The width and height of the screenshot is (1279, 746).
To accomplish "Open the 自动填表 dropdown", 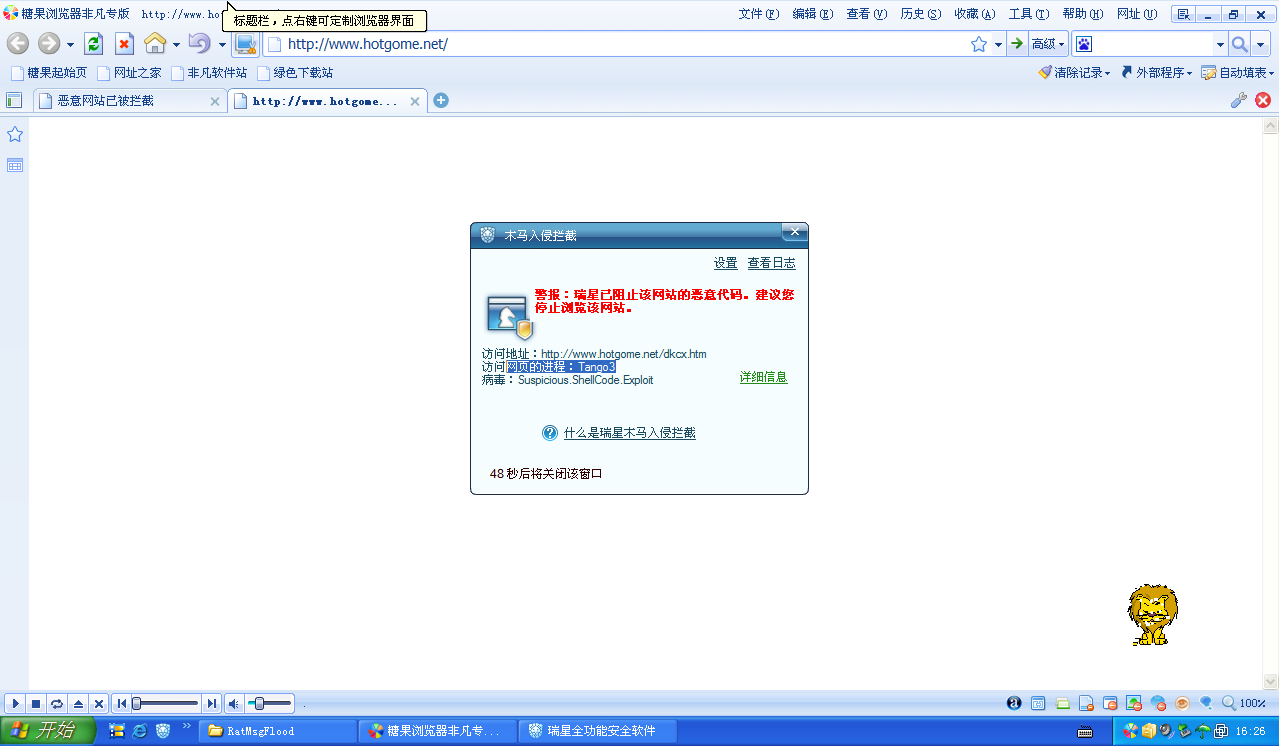I will point(1238,73).
